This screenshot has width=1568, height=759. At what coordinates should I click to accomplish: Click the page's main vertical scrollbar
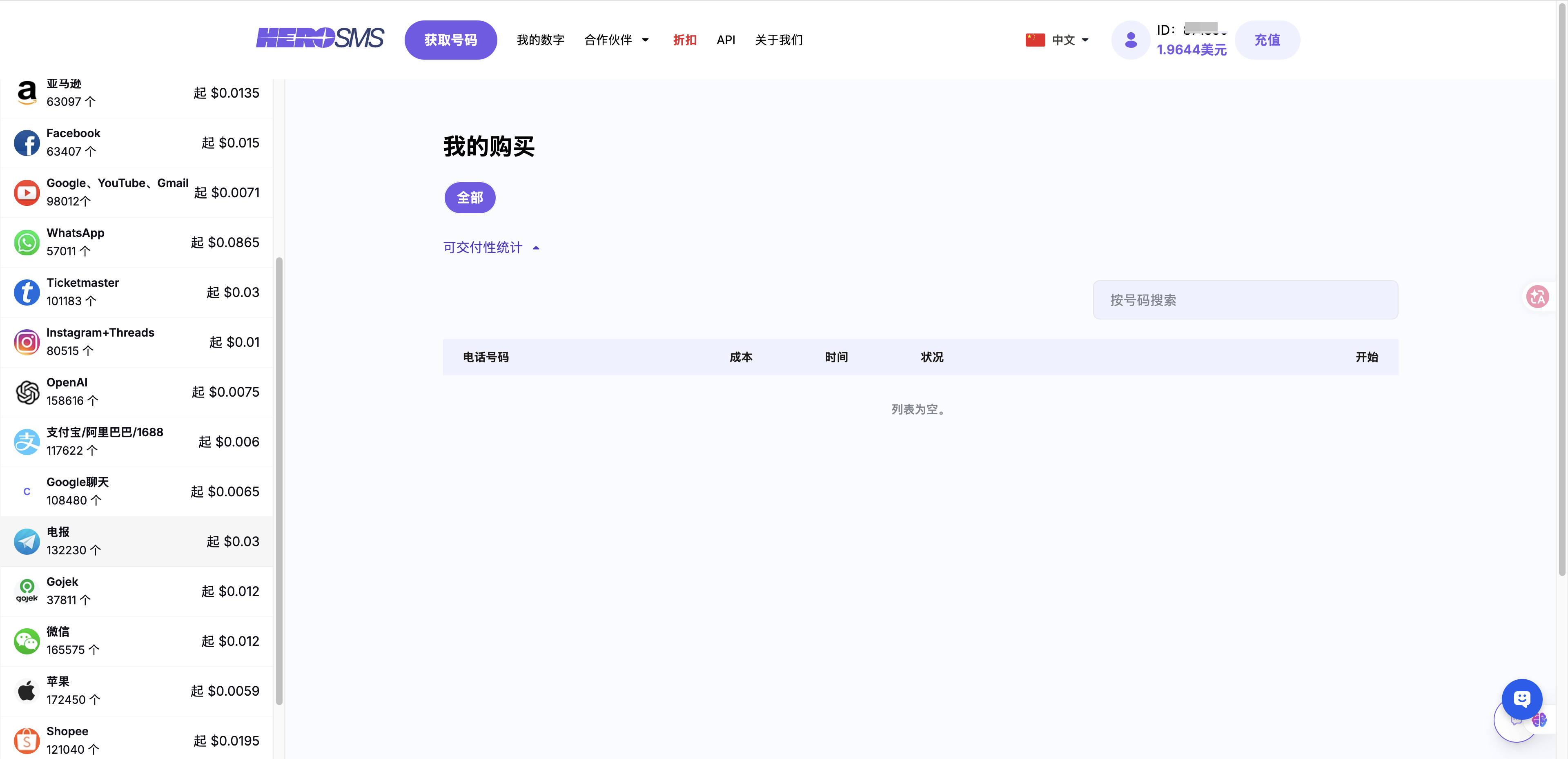[1562, 289]
